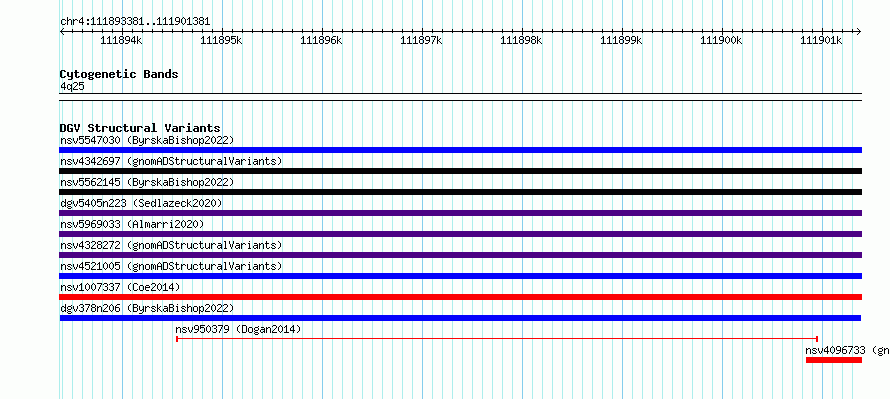Click the Cytogenetic Bands track title

(x=119, y=74)
